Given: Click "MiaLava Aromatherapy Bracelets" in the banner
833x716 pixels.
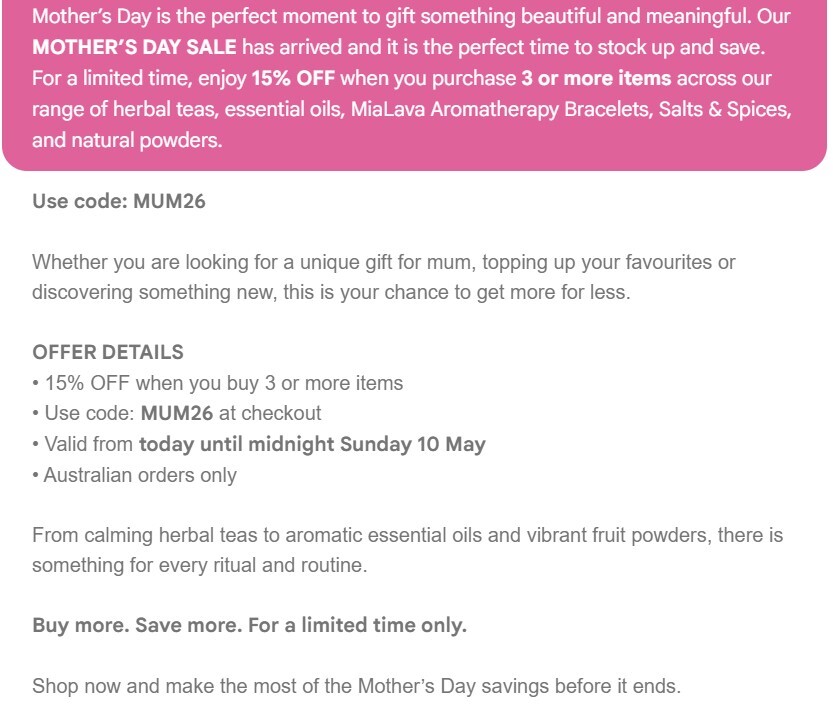Looking at the screenshot, I should click(x=499, y=110).
